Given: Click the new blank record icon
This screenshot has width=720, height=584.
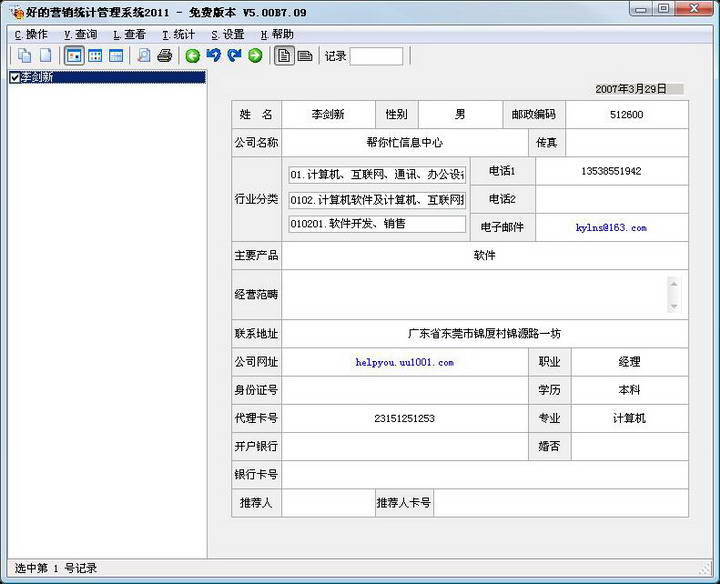Looking at the screenshot, I should (45, 56).
